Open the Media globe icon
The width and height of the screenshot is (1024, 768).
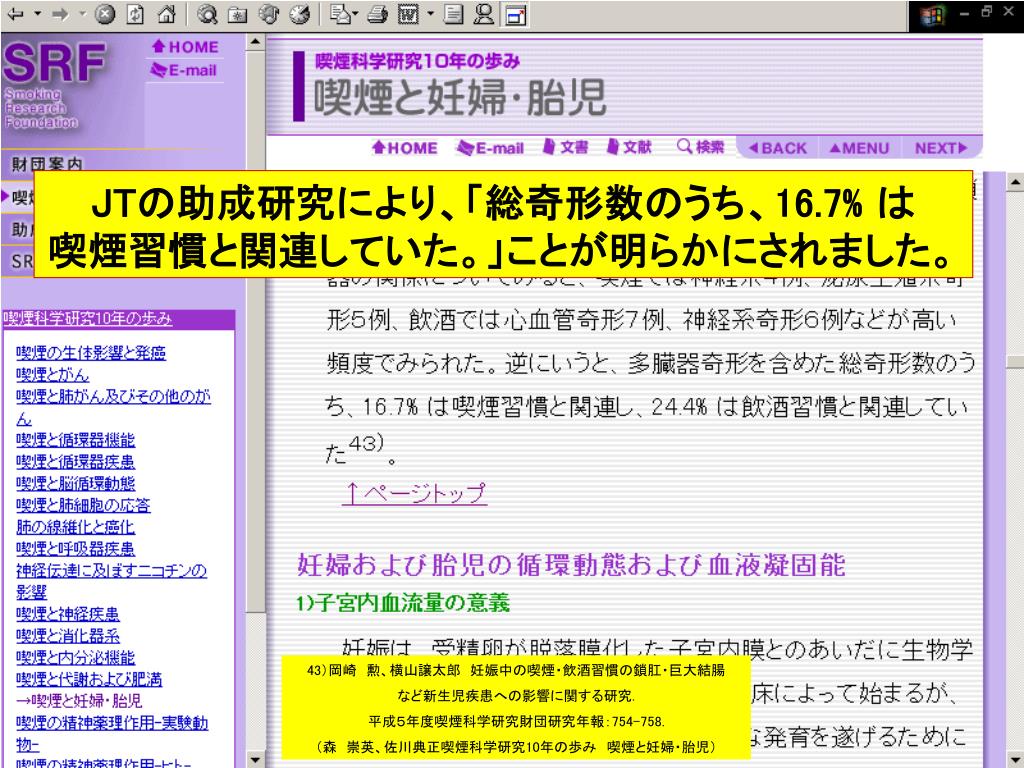[268, 14]
